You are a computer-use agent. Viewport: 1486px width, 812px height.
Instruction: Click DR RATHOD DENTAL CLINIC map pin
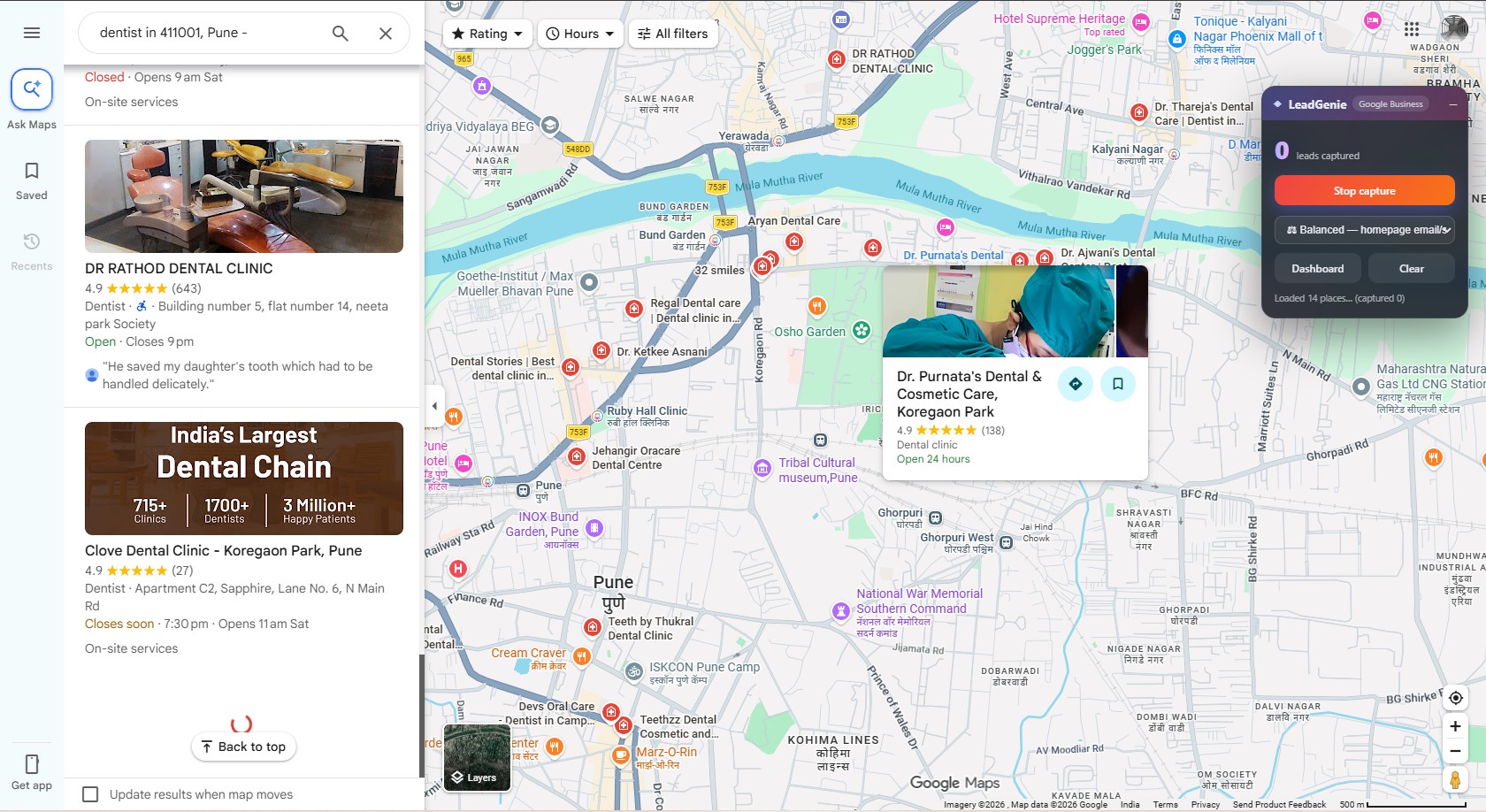pyautogui.click(x=837, y=59)
